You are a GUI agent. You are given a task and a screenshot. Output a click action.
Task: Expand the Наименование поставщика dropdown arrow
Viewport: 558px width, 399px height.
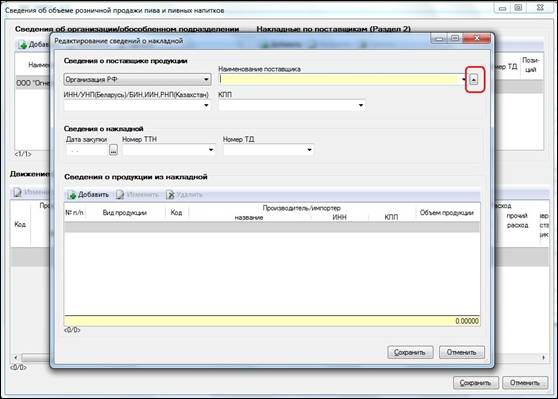(464, 79)
